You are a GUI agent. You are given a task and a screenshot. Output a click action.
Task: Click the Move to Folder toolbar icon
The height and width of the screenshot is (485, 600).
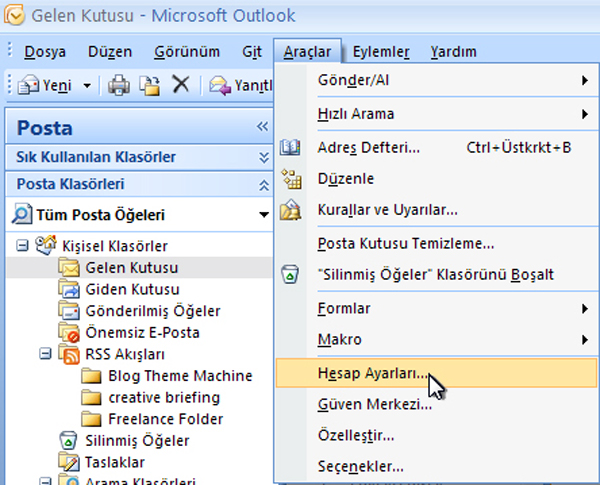150,85
